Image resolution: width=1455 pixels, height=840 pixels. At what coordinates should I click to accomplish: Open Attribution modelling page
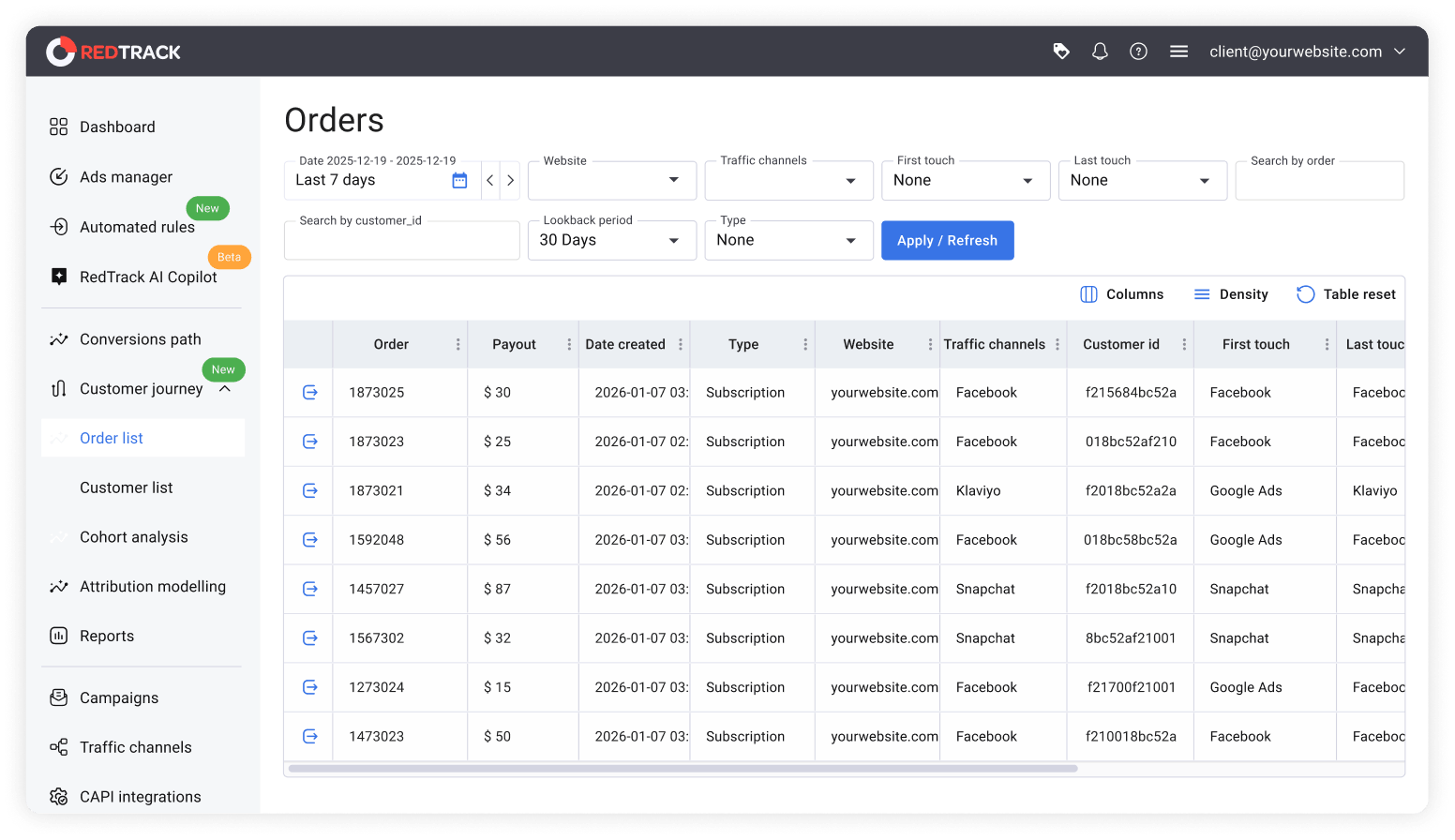pos(152,586)
